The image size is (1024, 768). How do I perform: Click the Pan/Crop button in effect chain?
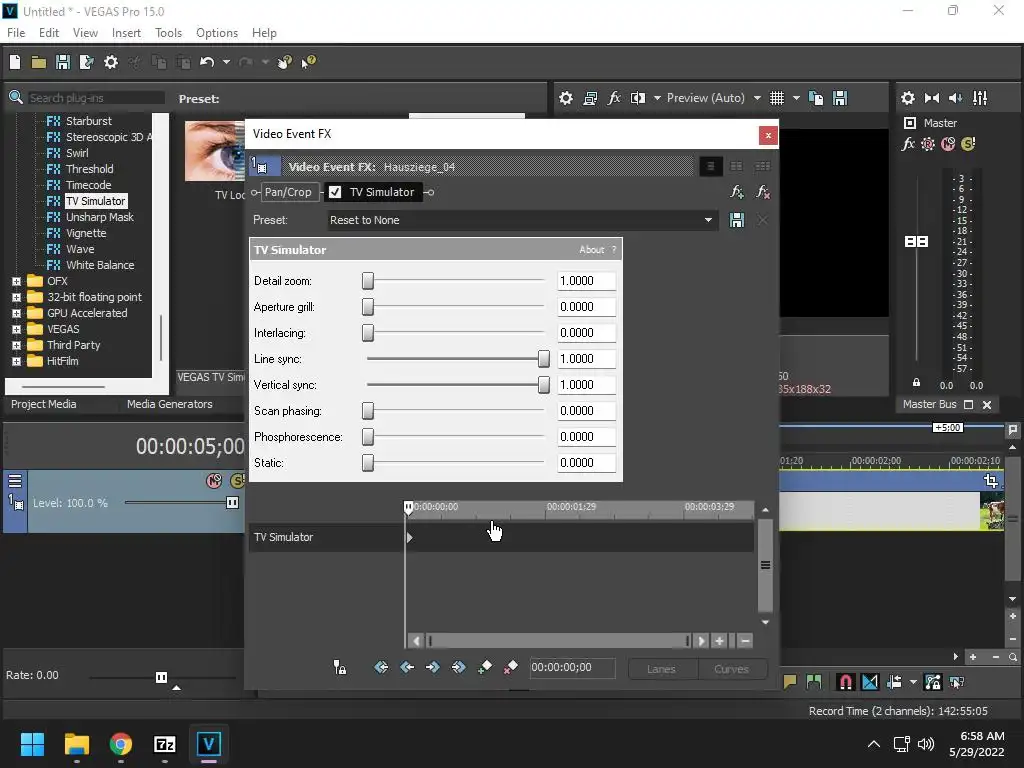click(288, 192)
